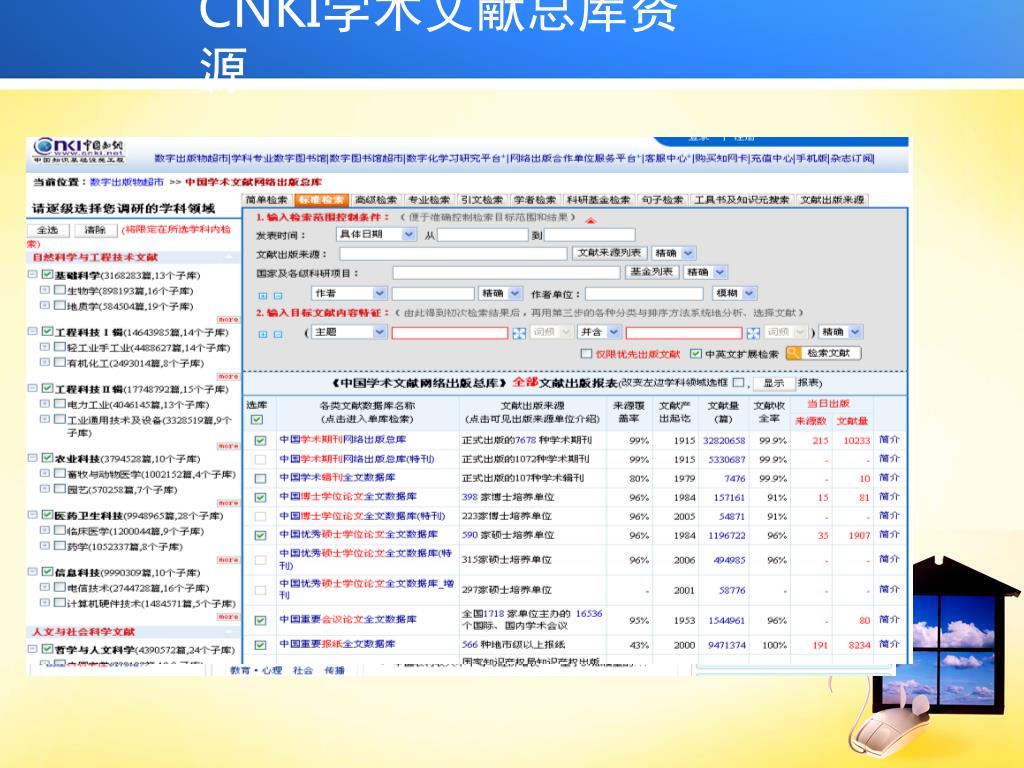Click document count 32820658
The width and height of the screenshot is (1024, 768).
724,441
